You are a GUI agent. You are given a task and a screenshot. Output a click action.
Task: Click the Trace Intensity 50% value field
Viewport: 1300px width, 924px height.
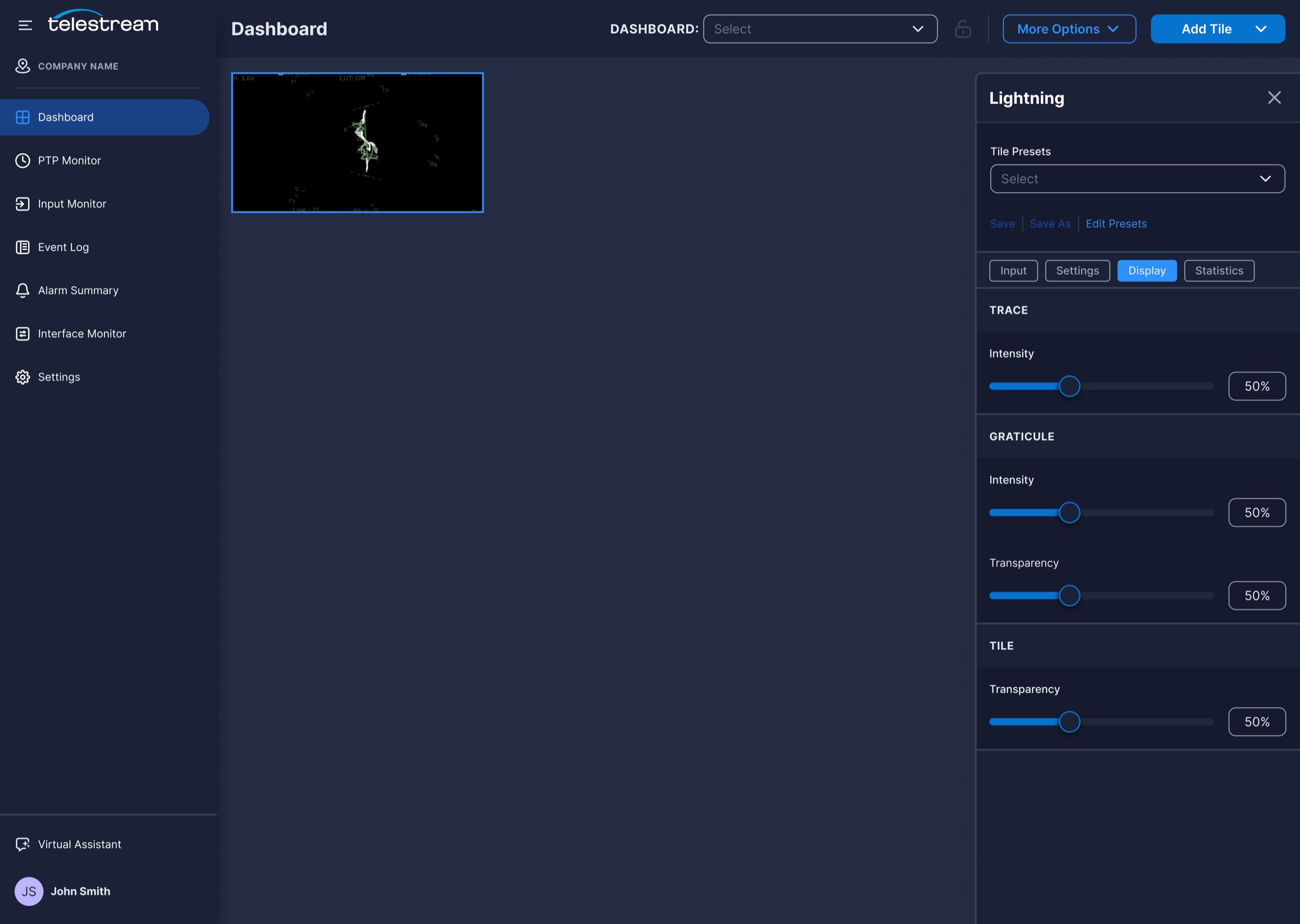click(1257, 386)
